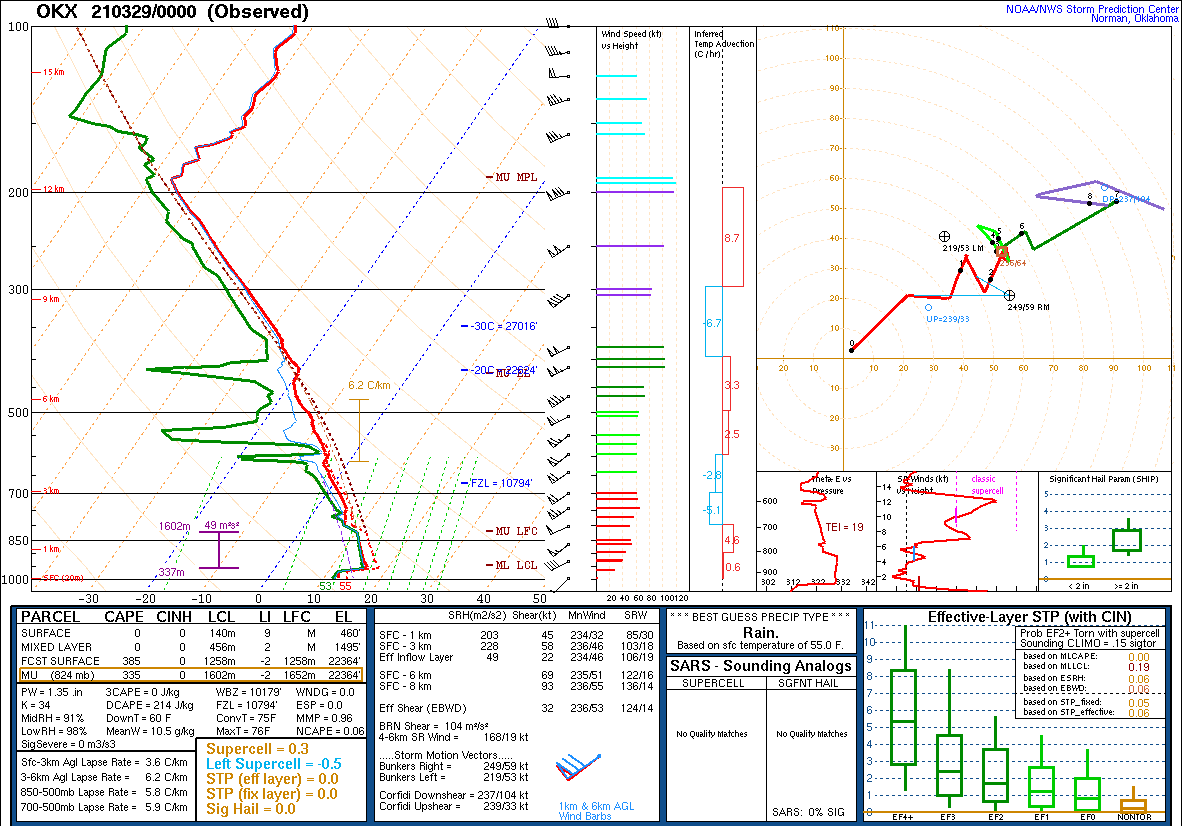Image resolution: width=1182 pixels, height=826 pixels.
Task: Click the 'based on MLLCL: 0.19' line
Action: pos(1086,667)
